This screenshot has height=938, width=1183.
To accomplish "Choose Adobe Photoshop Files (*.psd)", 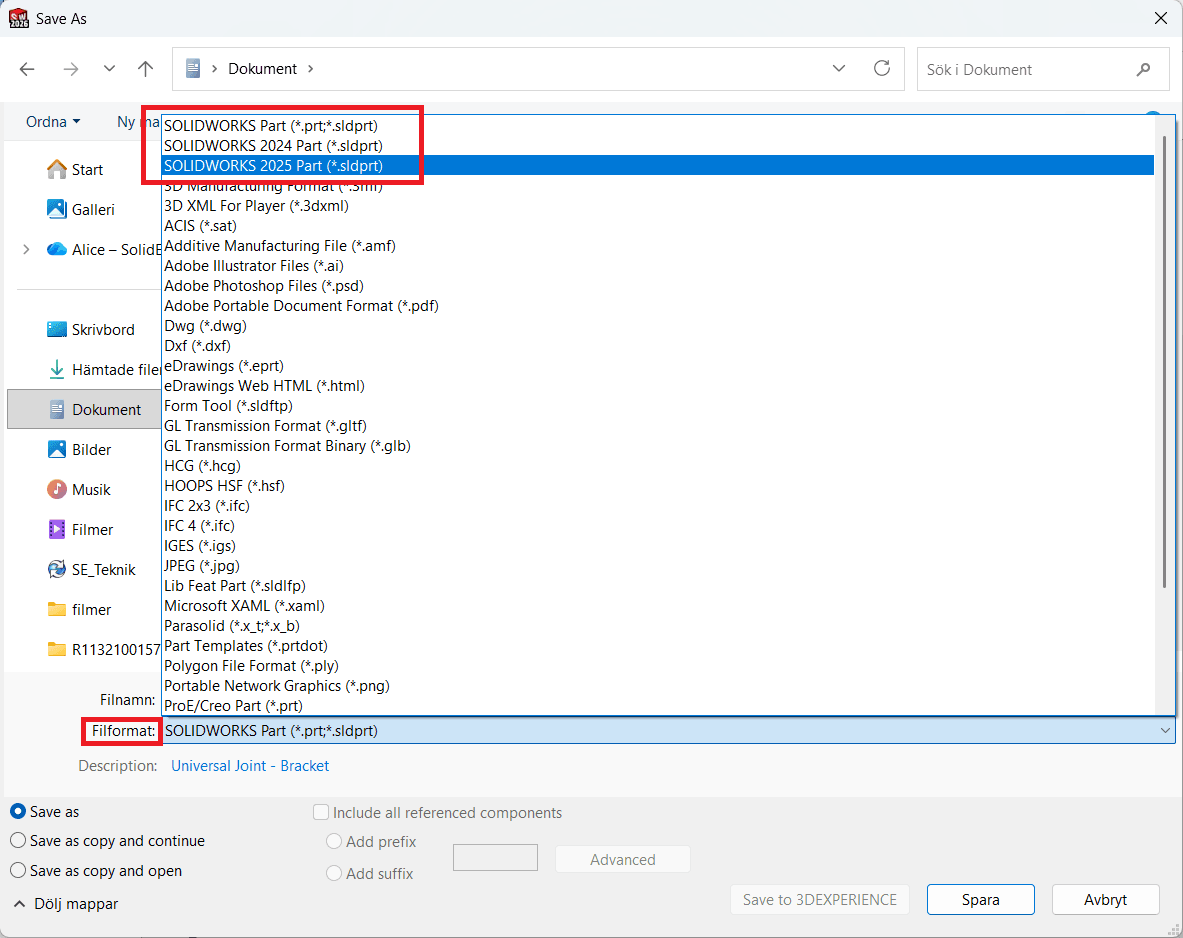I will coord(658,285).
